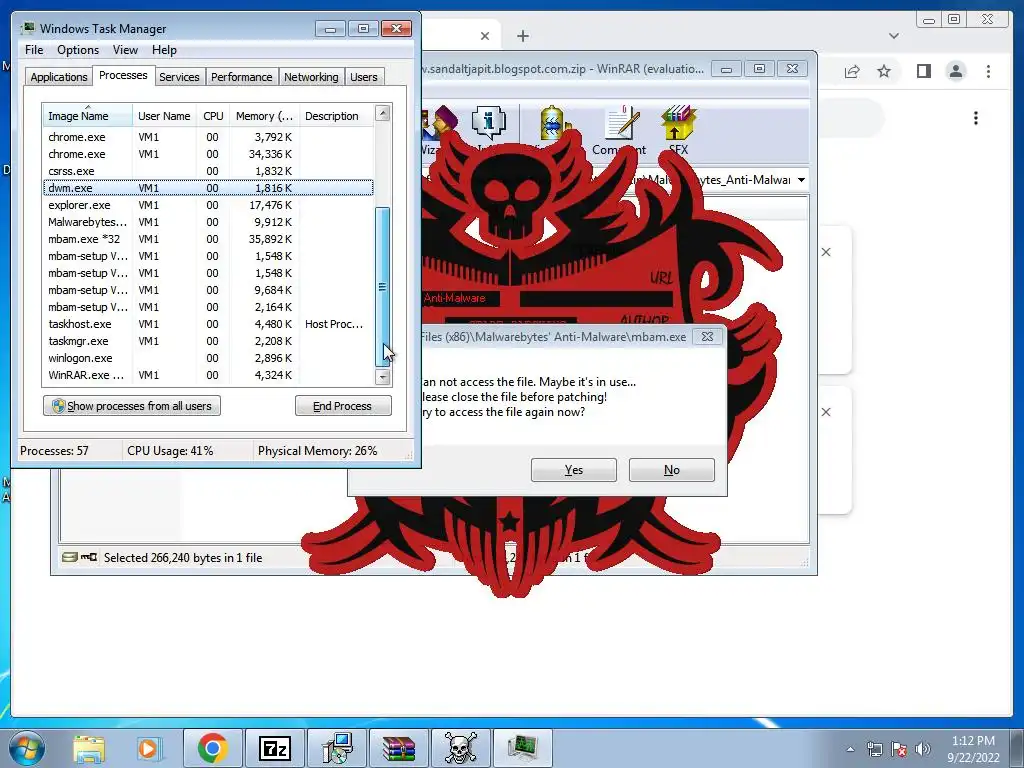
Task: Open Task Manager Help menu
Action: (x=164, y=50)
